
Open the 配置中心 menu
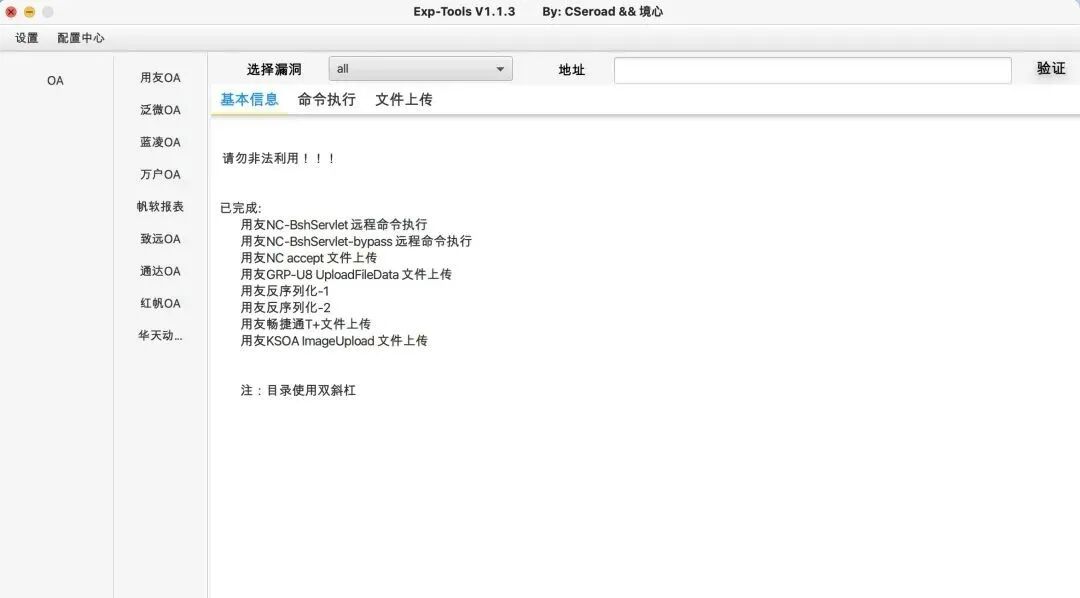click(81, 38)
